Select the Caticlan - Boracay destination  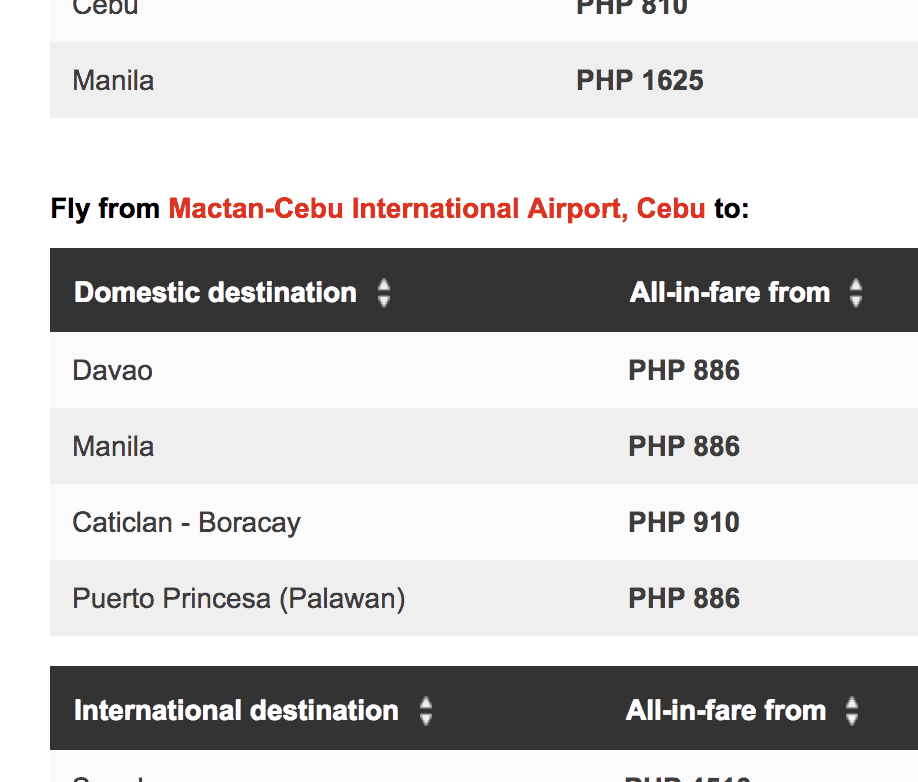pyautogui.click(x=186, y=523)
